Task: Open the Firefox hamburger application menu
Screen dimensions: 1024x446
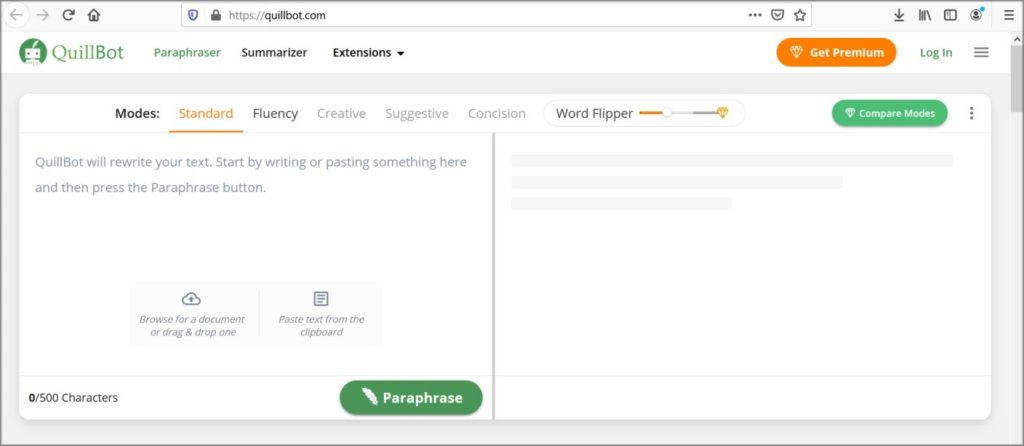Action: click(1009, 15)
